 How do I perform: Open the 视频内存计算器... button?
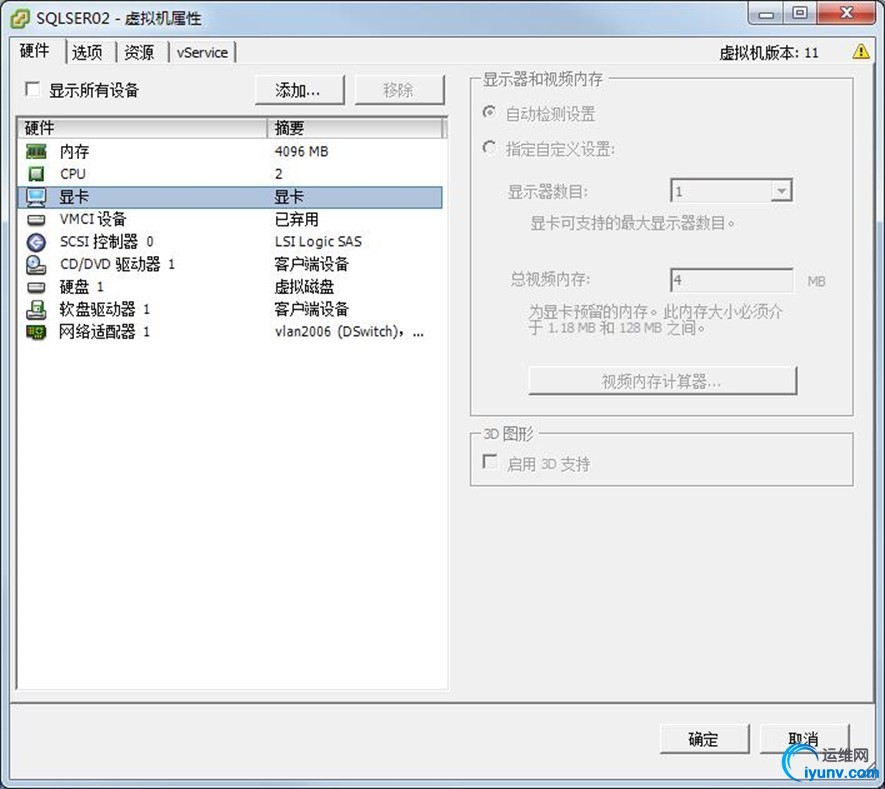coord(663,381)
